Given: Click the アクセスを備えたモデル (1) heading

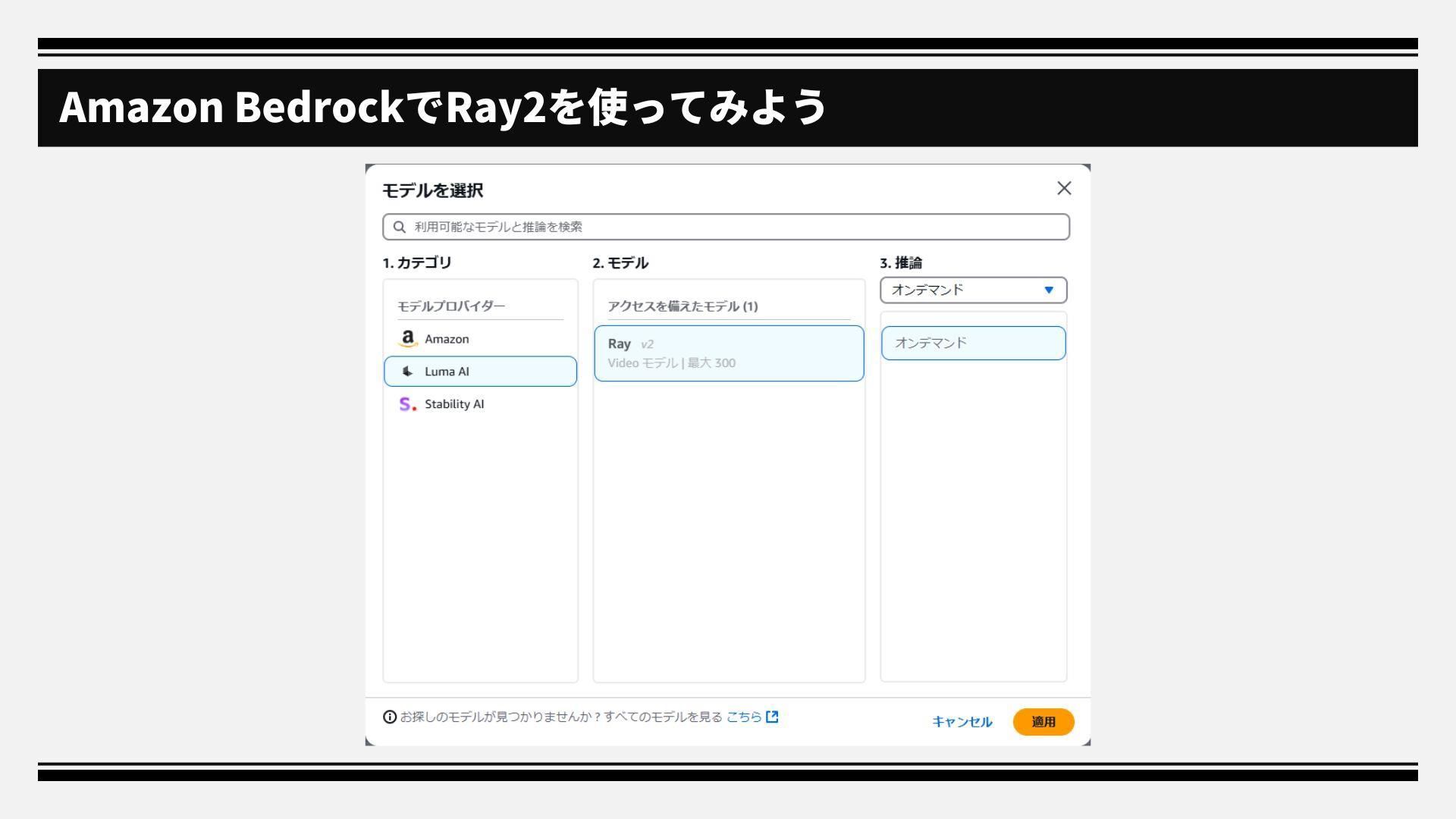Looking at the screenshot, I should (x=682, y=306).
